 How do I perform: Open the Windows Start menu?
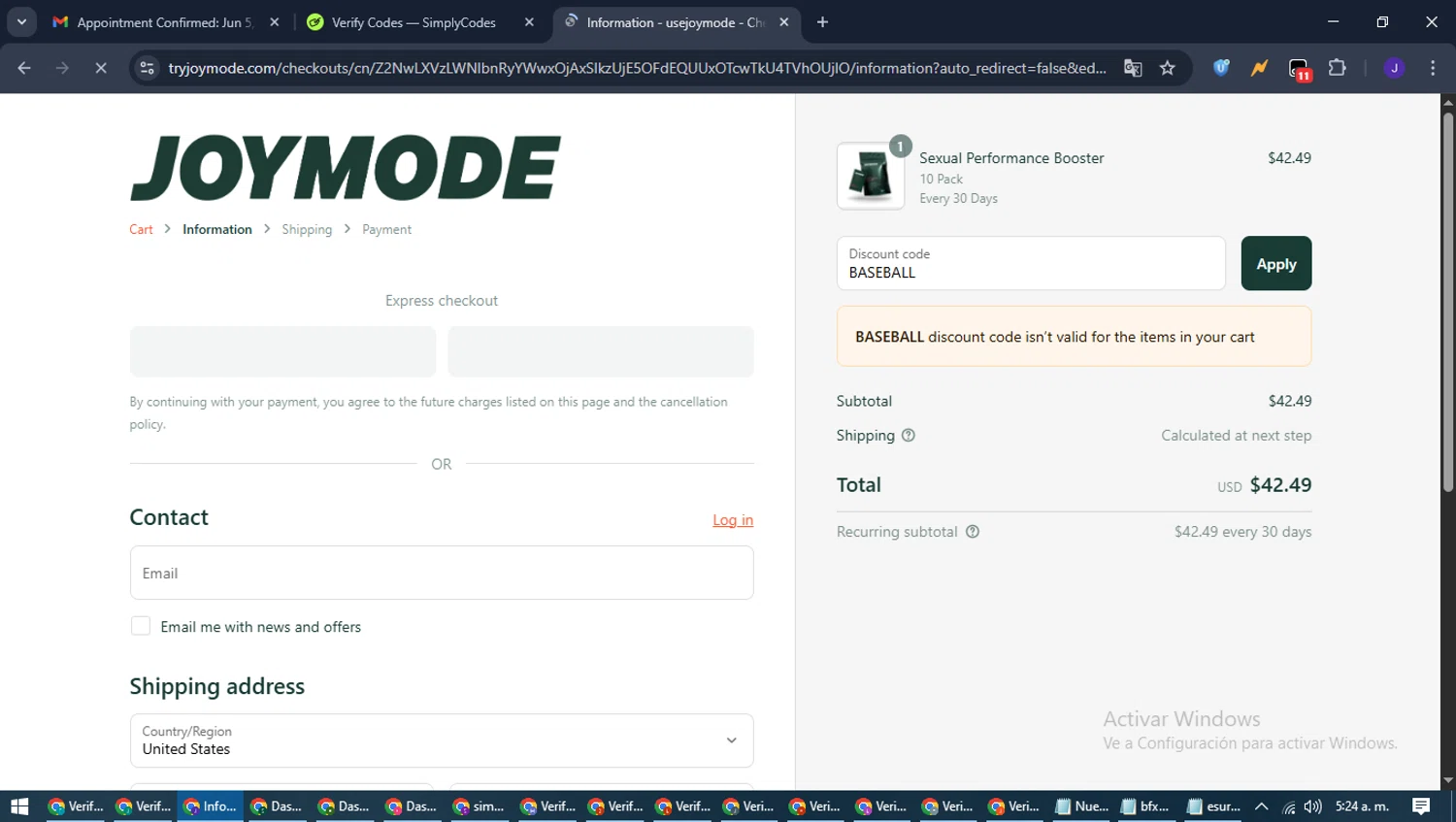coord(19,806)
